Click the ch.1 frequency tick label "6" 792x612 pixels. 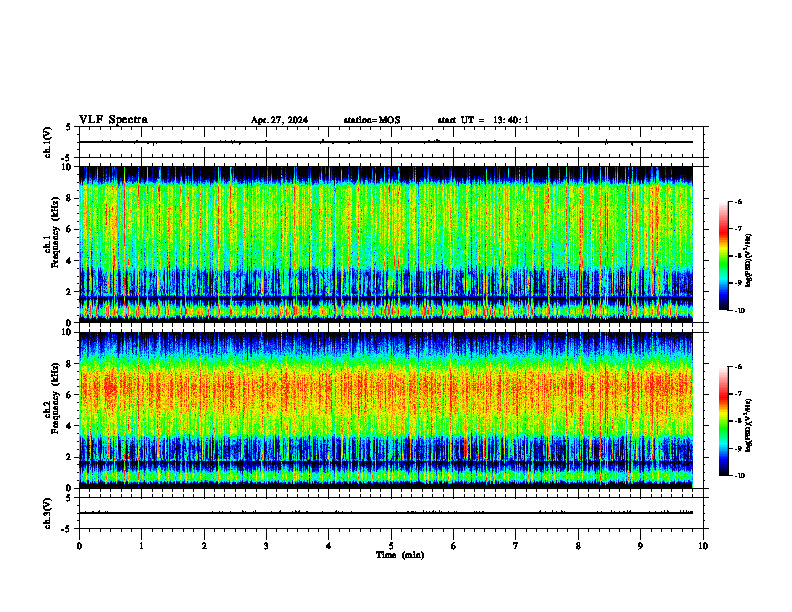coord(70,230)
